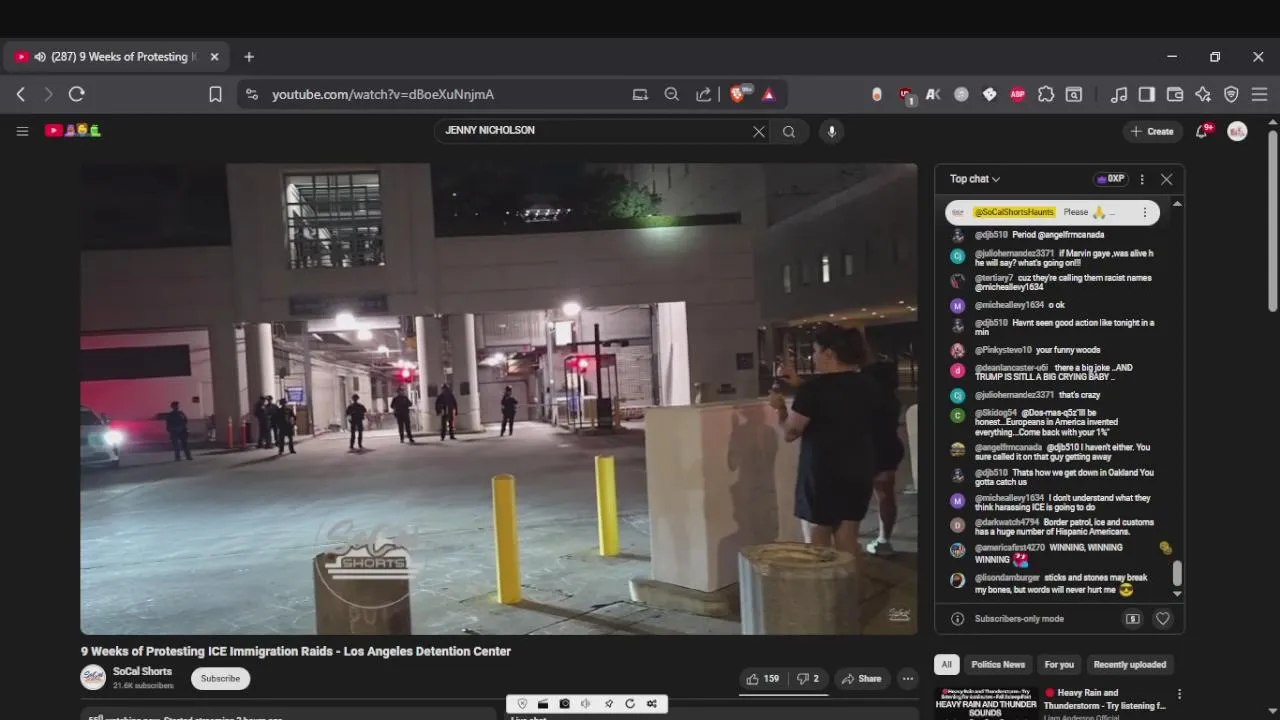Dislike the video
1280x720 pixels.
(808, 679)
